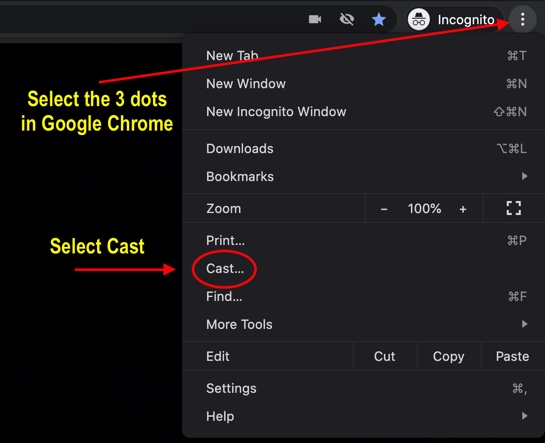Open Find... from the menu
The height and width of the screenshot is (443, 545).
tap(363, 296)
